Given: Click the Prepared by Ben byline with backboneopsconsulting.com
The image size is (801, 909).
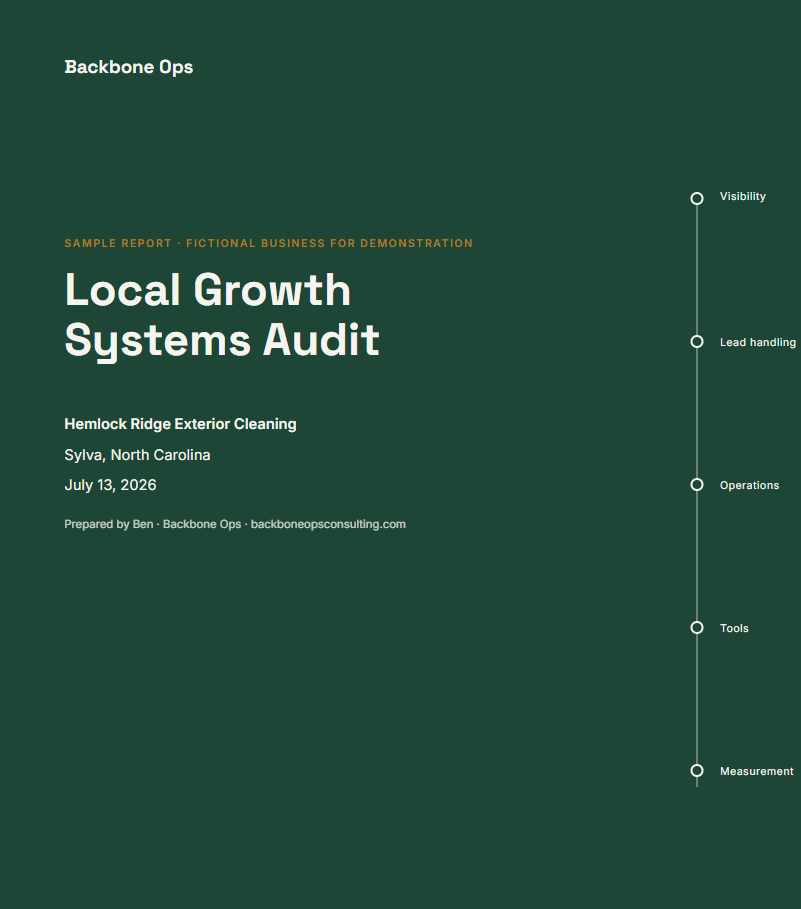Looking at the screenshot, I should (235, 524).
